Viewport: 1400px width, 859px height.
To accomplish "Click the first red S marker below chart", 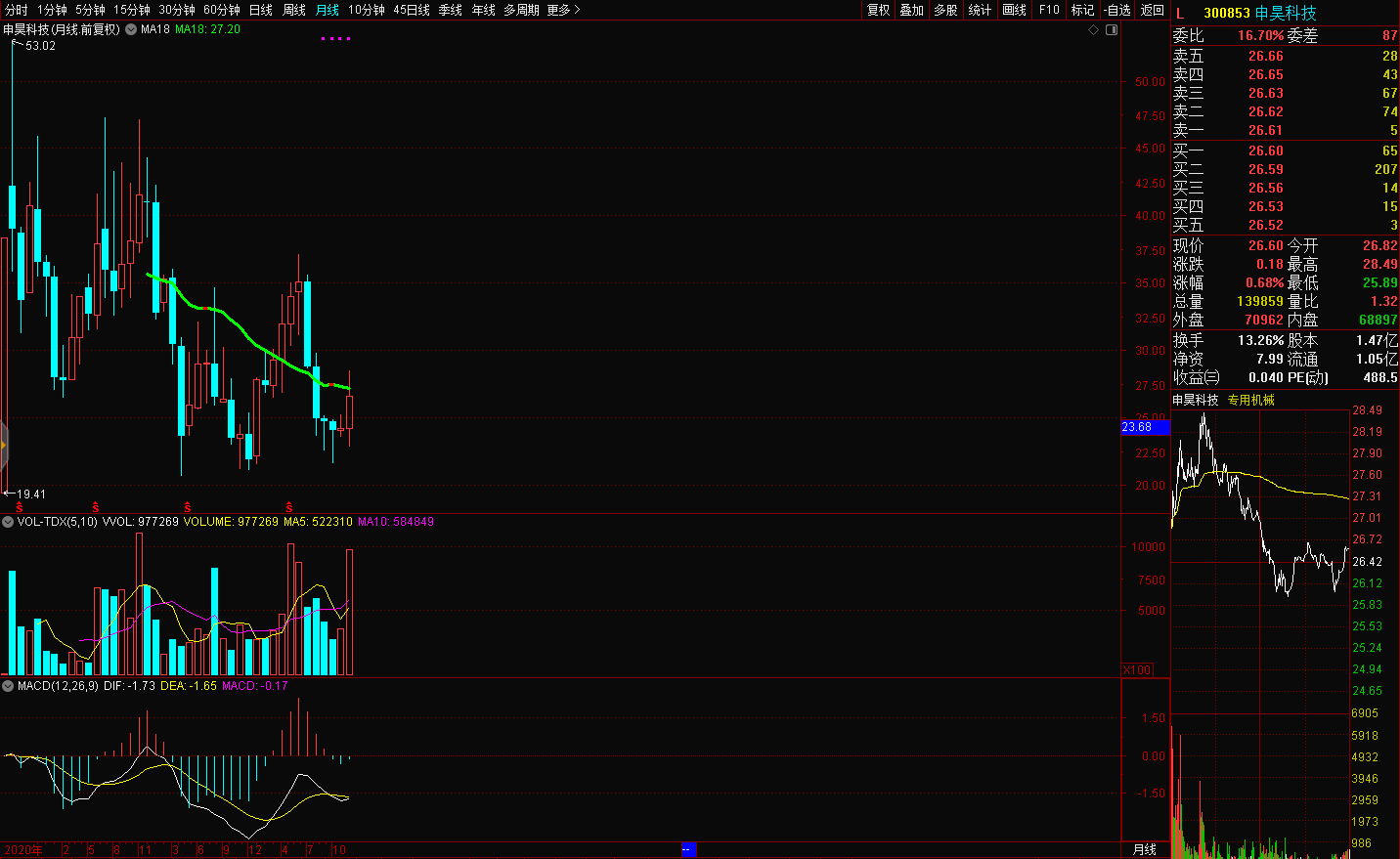I will click(20, 507).
